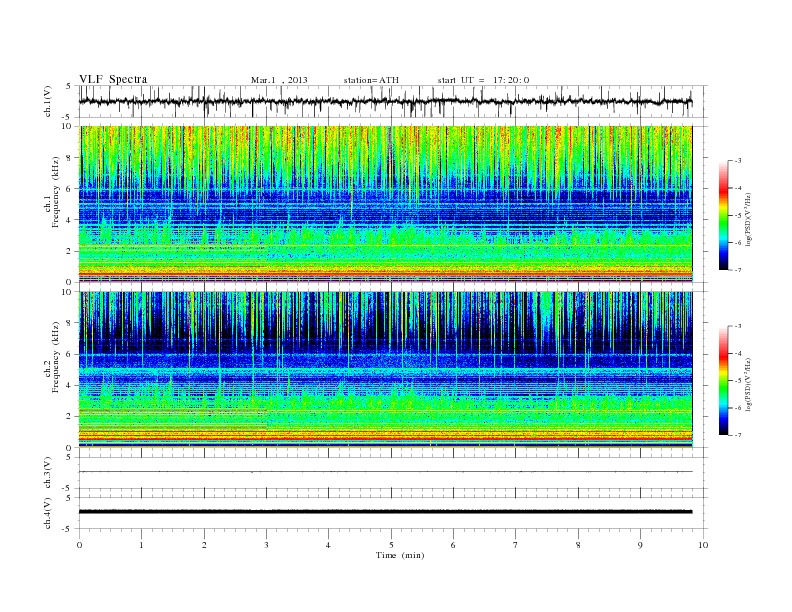
Task: Click the "-7" tick on ch.1 colorbar
Action: 738,270
